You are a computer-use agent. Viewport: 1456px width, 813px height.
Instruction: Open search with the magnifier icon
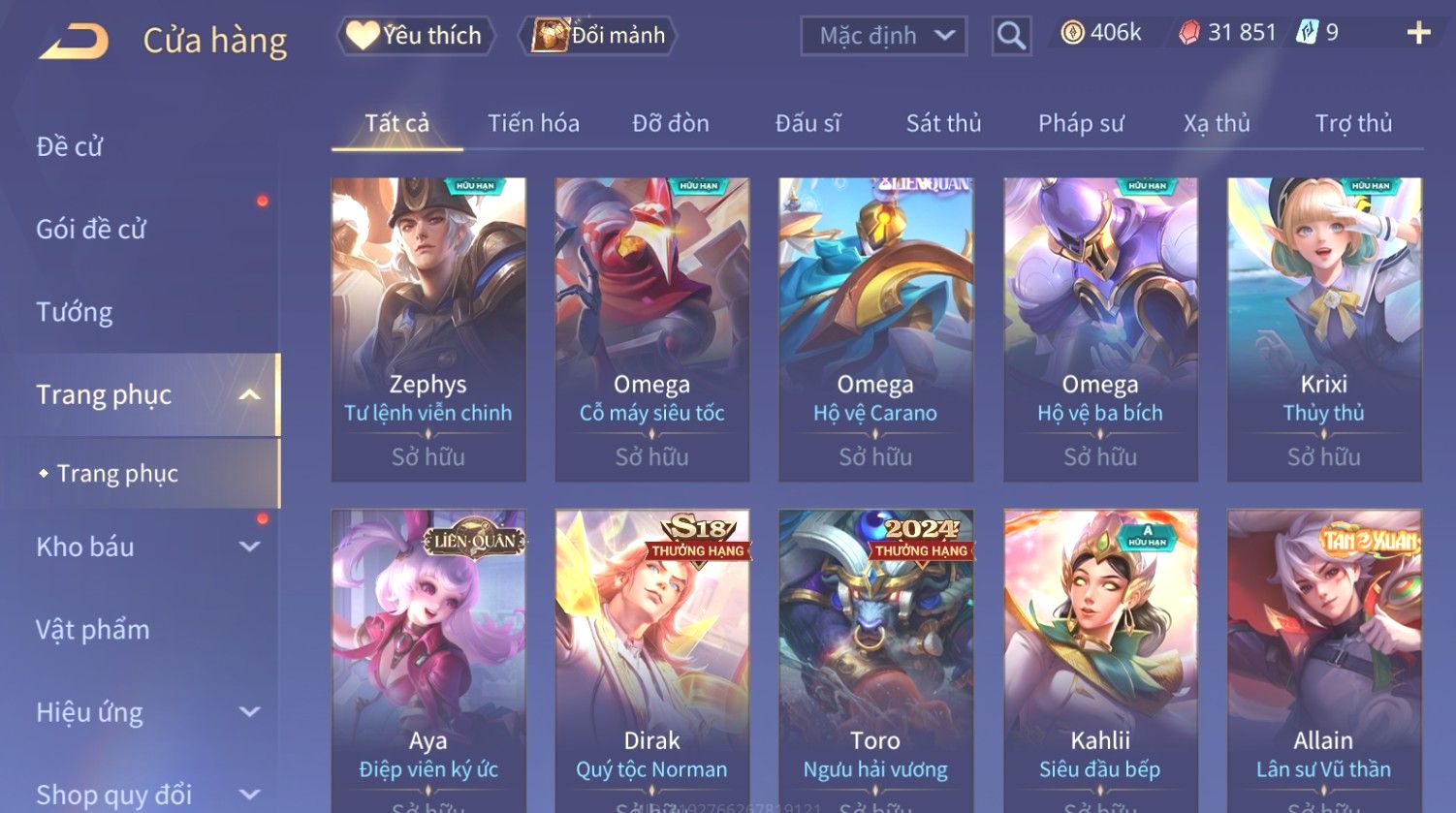point(1011,37)
